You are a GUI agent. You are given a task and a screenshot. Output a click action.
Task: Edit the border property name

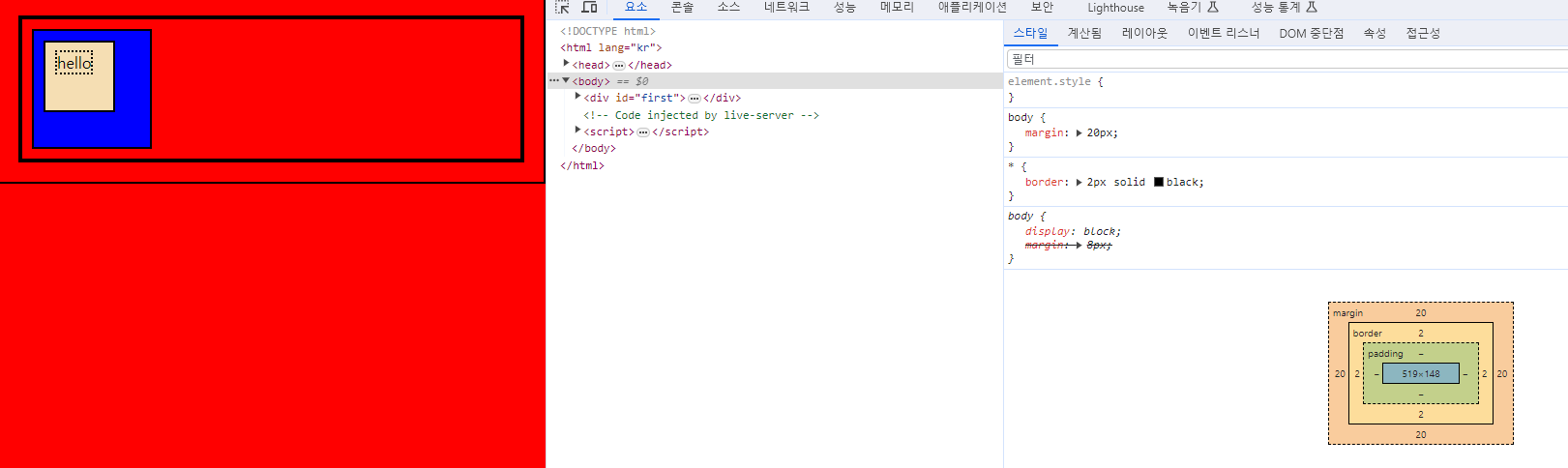pos(1047,182)
